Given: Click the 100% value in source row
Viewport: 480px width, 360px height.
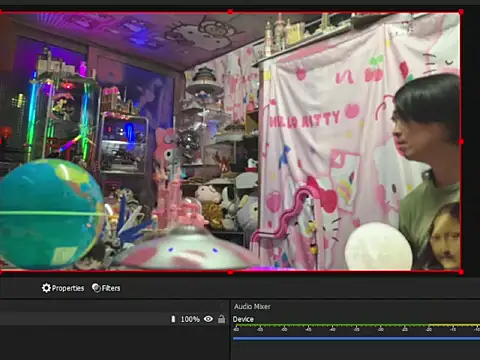Looking at the screenshot, I should pos(190,319).
